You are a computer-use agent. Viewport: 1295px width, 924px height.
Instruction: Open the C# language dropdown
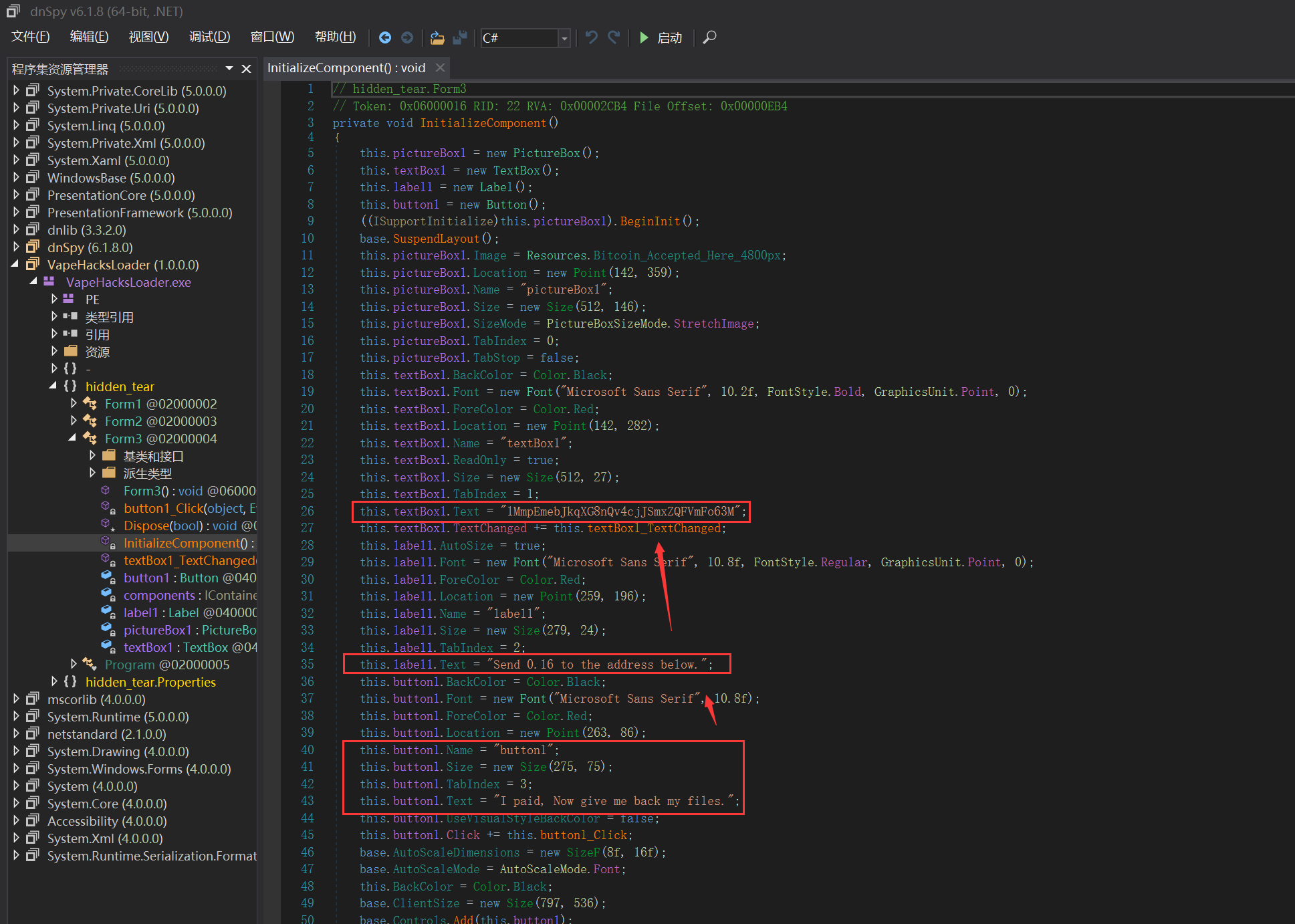coord(564,38)
